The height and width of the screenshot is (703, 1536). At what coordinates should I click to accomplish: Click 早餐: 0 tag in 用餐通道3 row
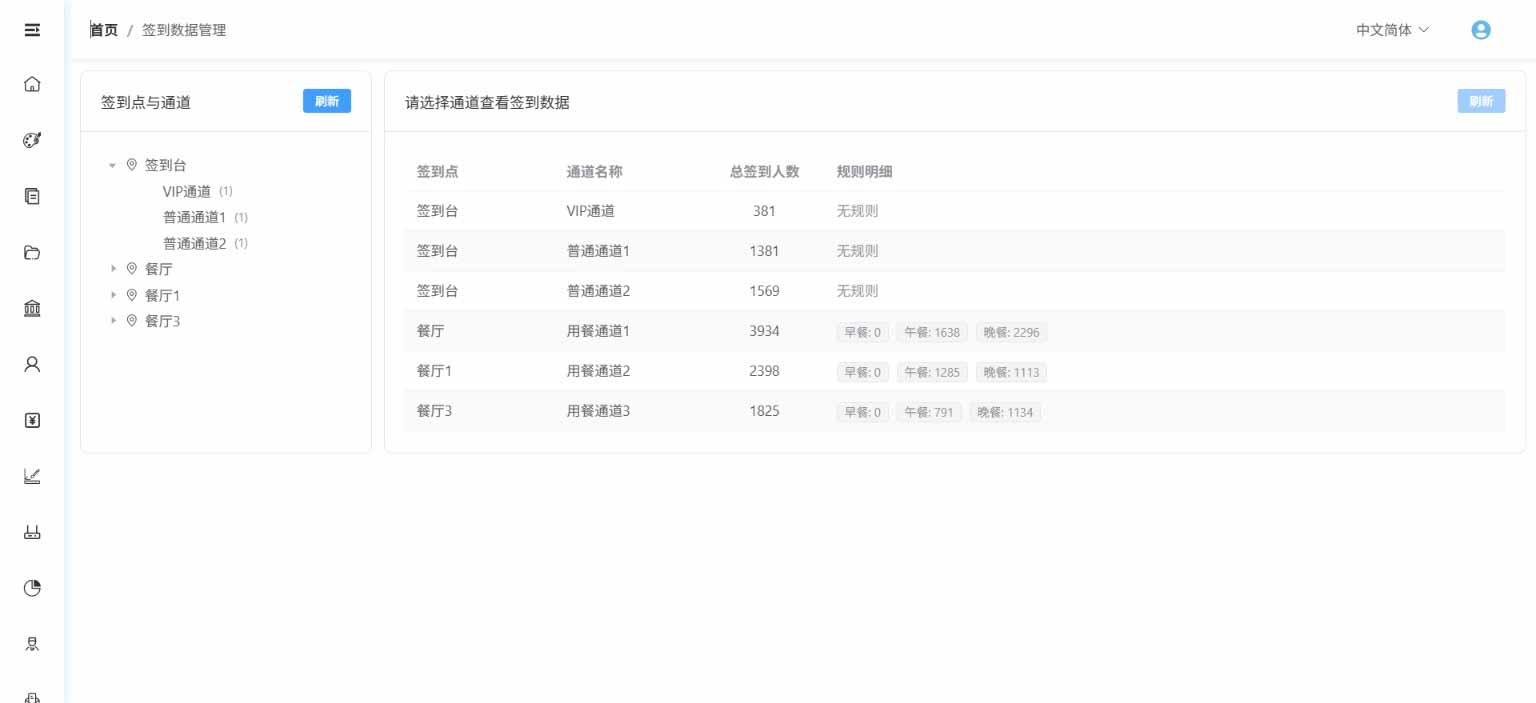[x=863, y=412]
